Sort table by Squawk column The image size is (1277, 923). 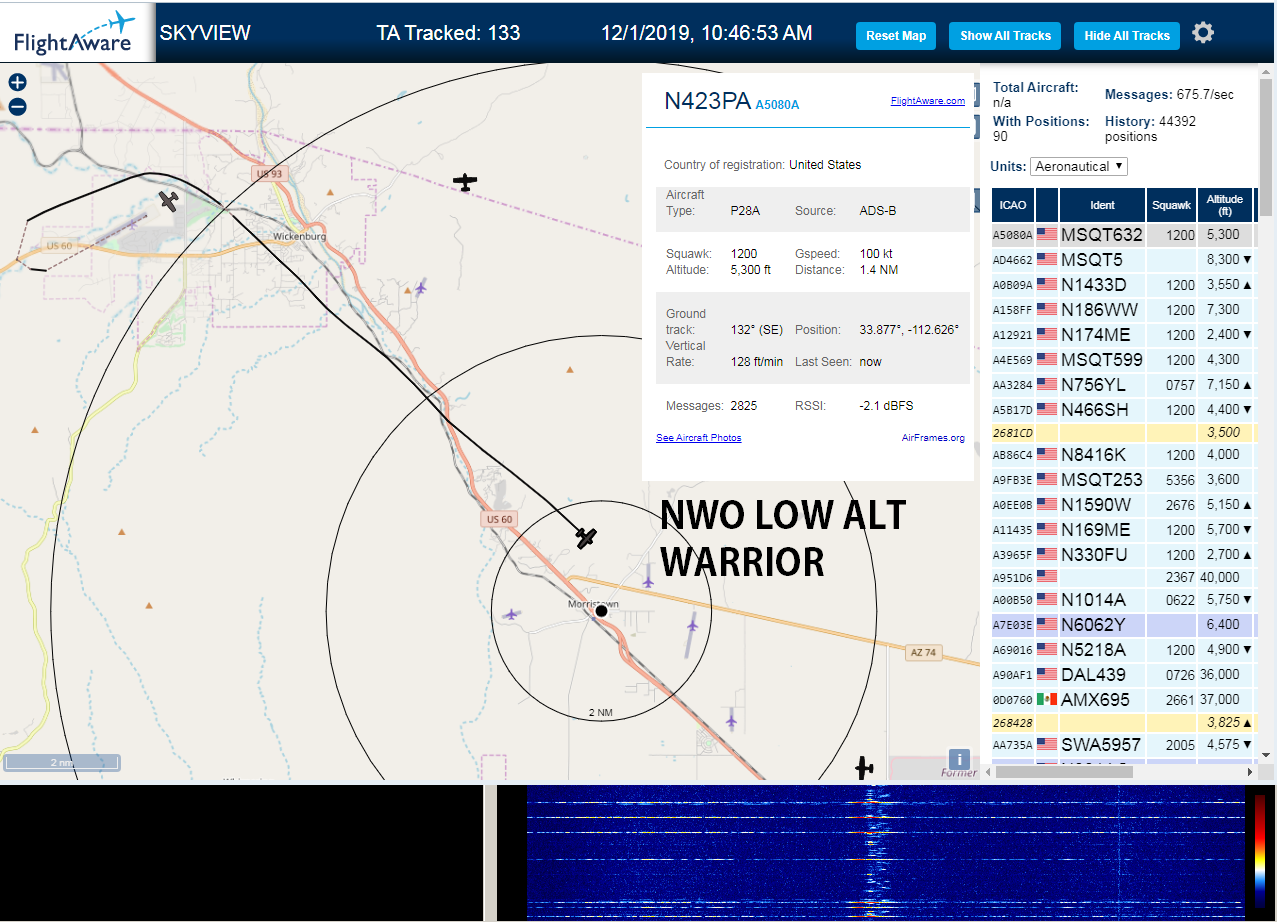[1171, 205]
